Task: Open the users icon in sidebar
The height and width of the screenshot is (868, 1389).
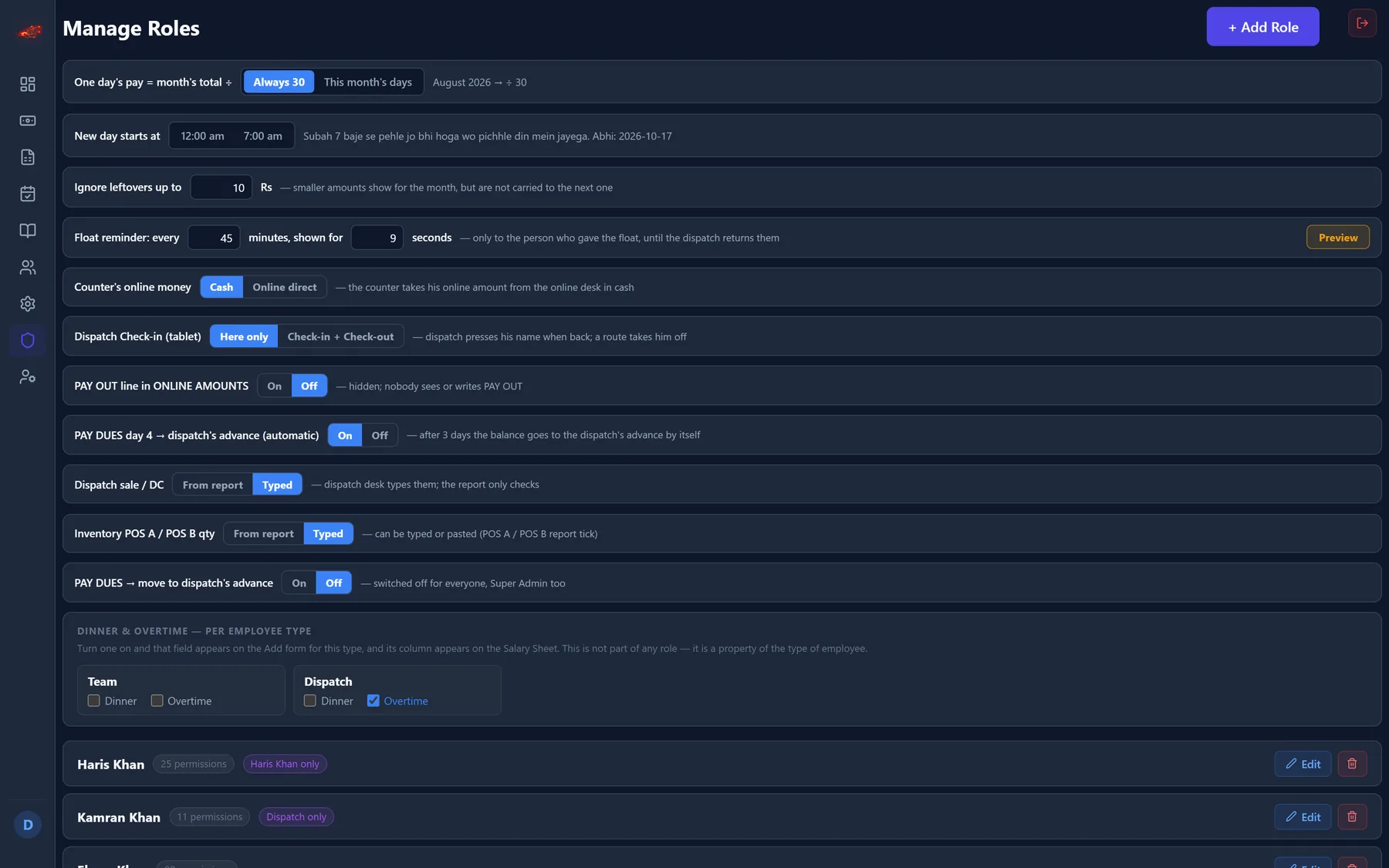Action: point(28,267)
